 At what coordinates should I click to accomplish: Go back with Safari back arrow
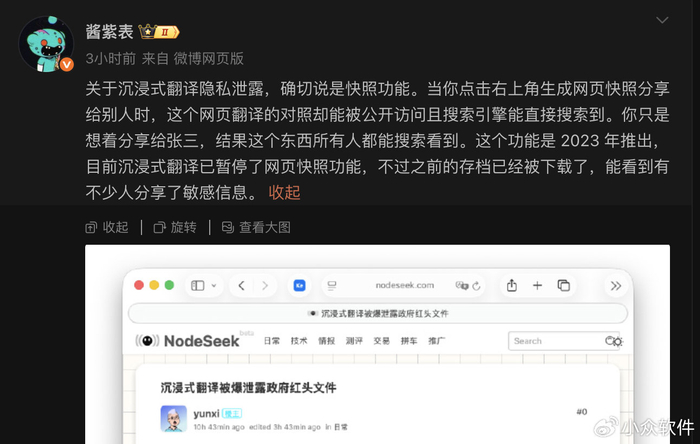pos(242,286)
